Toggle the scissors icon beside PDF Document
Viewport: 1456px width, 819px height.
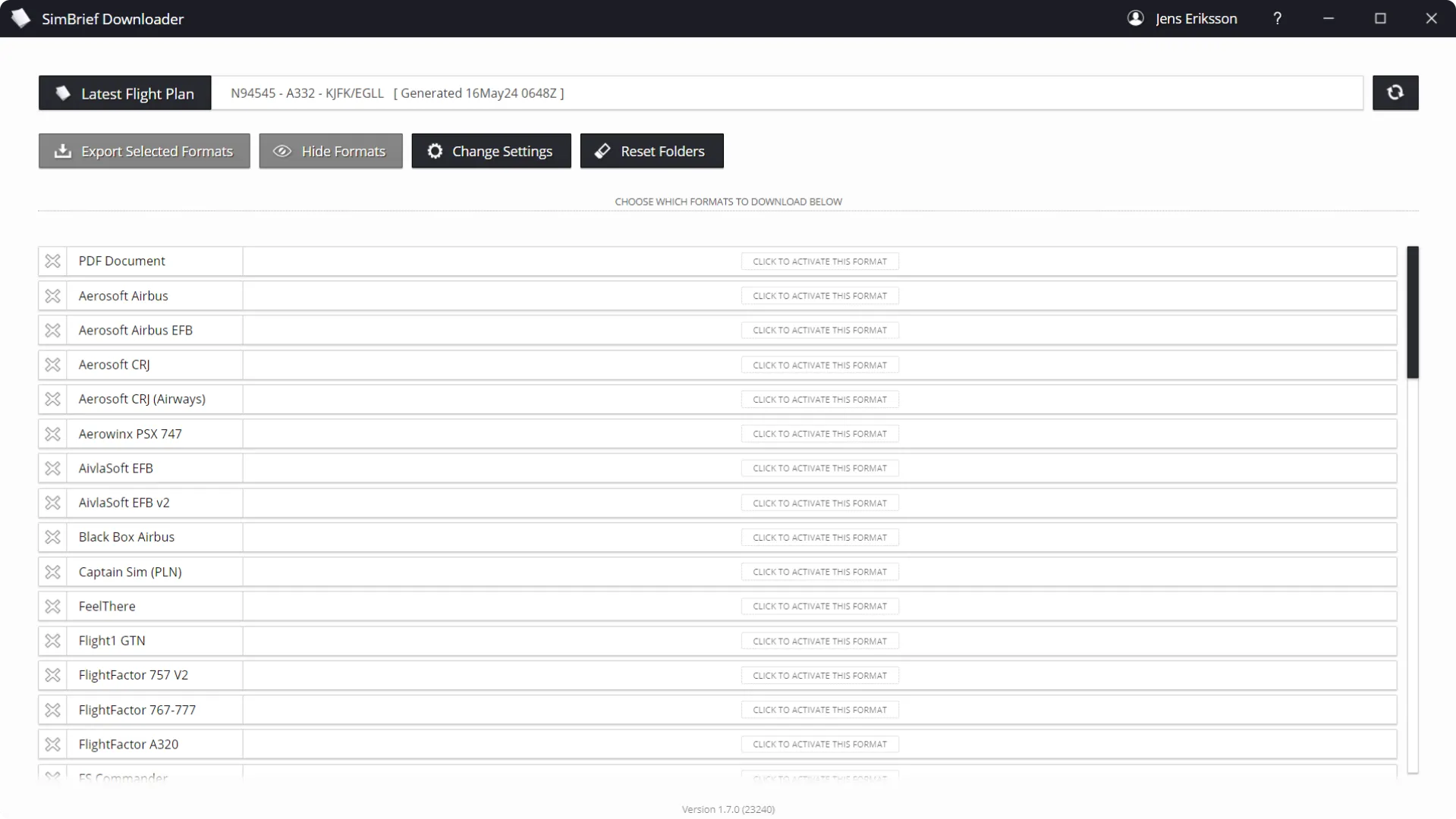tap(52, 260)
